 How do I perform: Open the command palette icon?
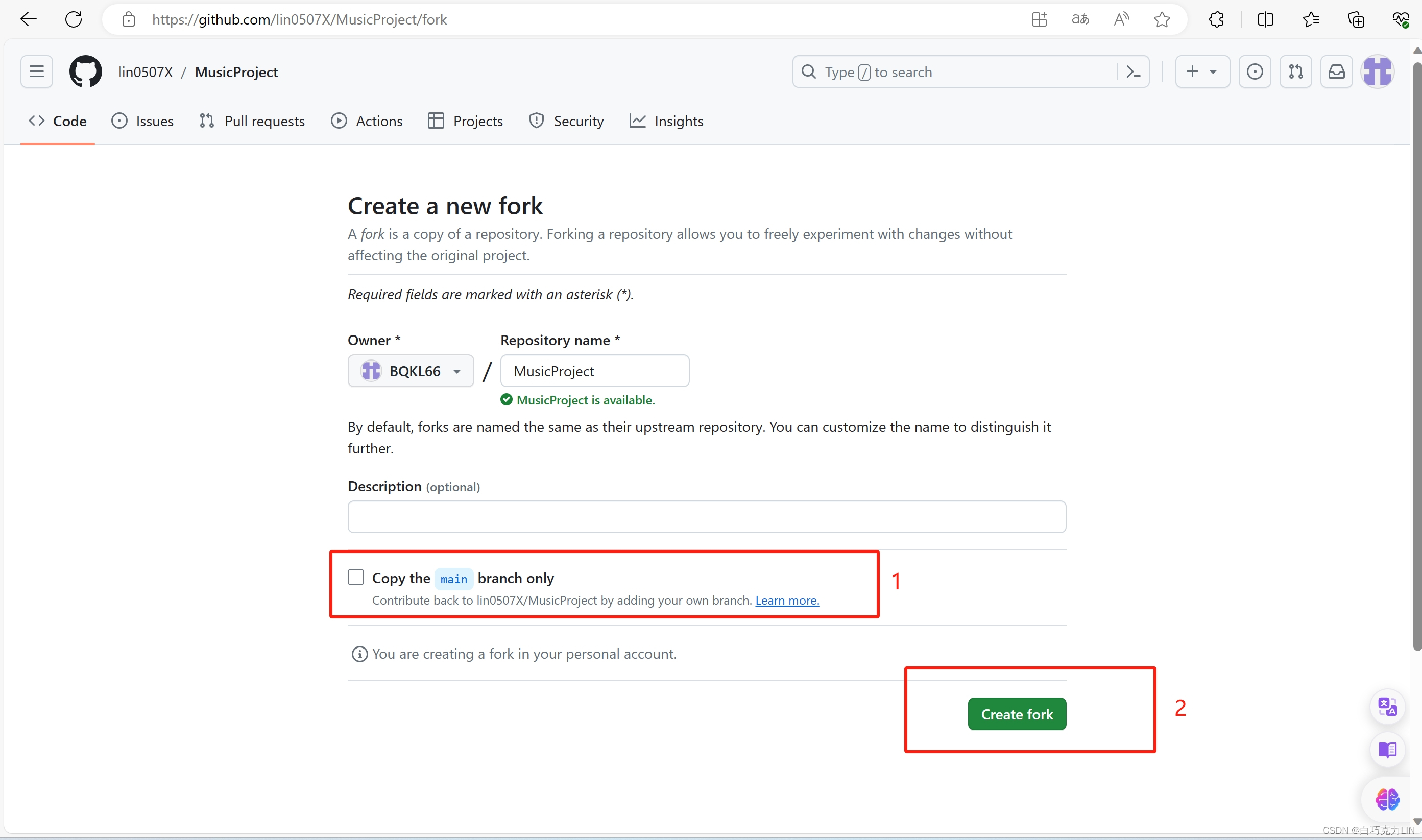tap(1134, 71)
